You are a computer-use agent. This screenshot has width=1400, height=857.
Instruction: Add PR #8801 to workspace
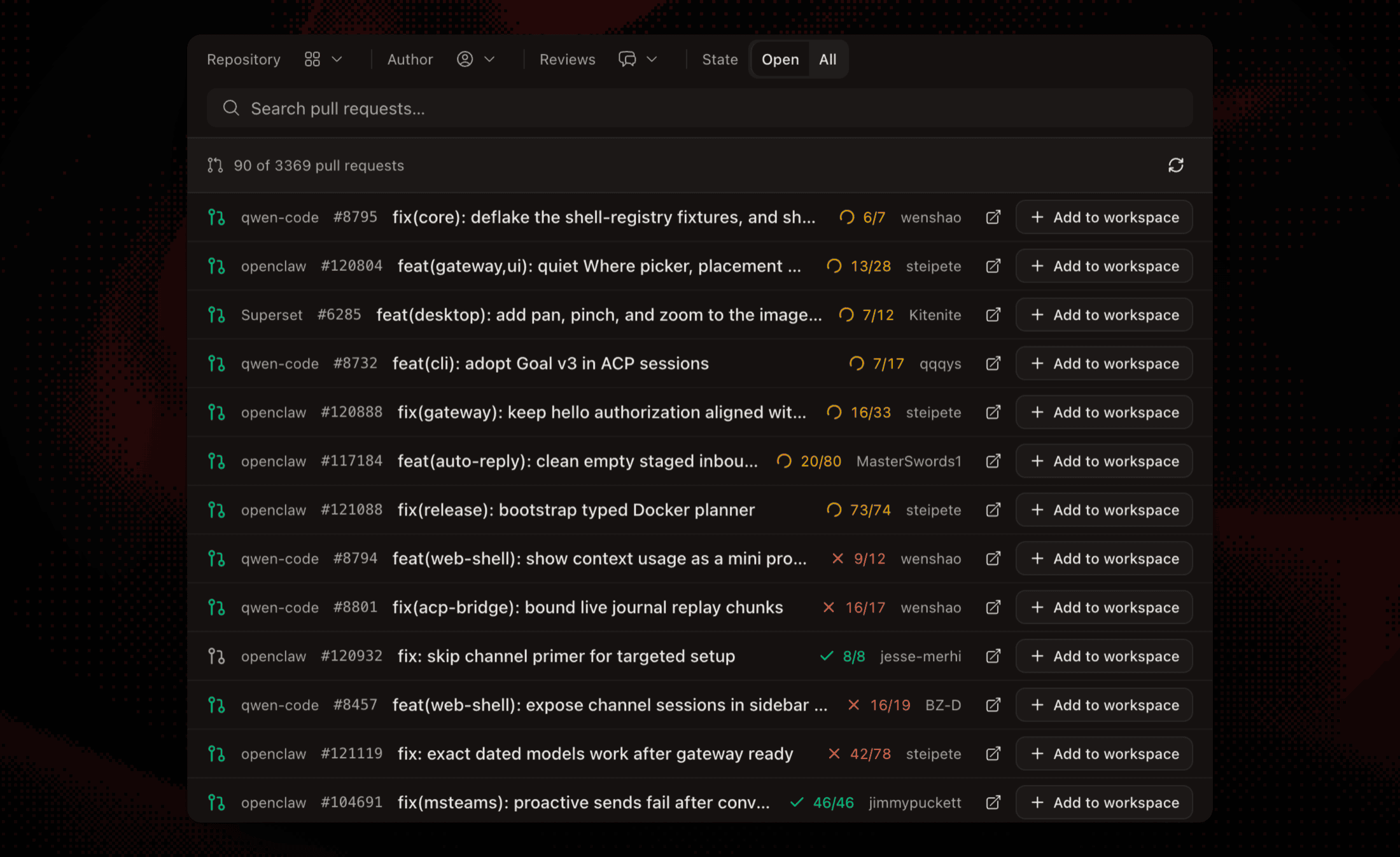pyautogui.click(x=1104, y=608)
